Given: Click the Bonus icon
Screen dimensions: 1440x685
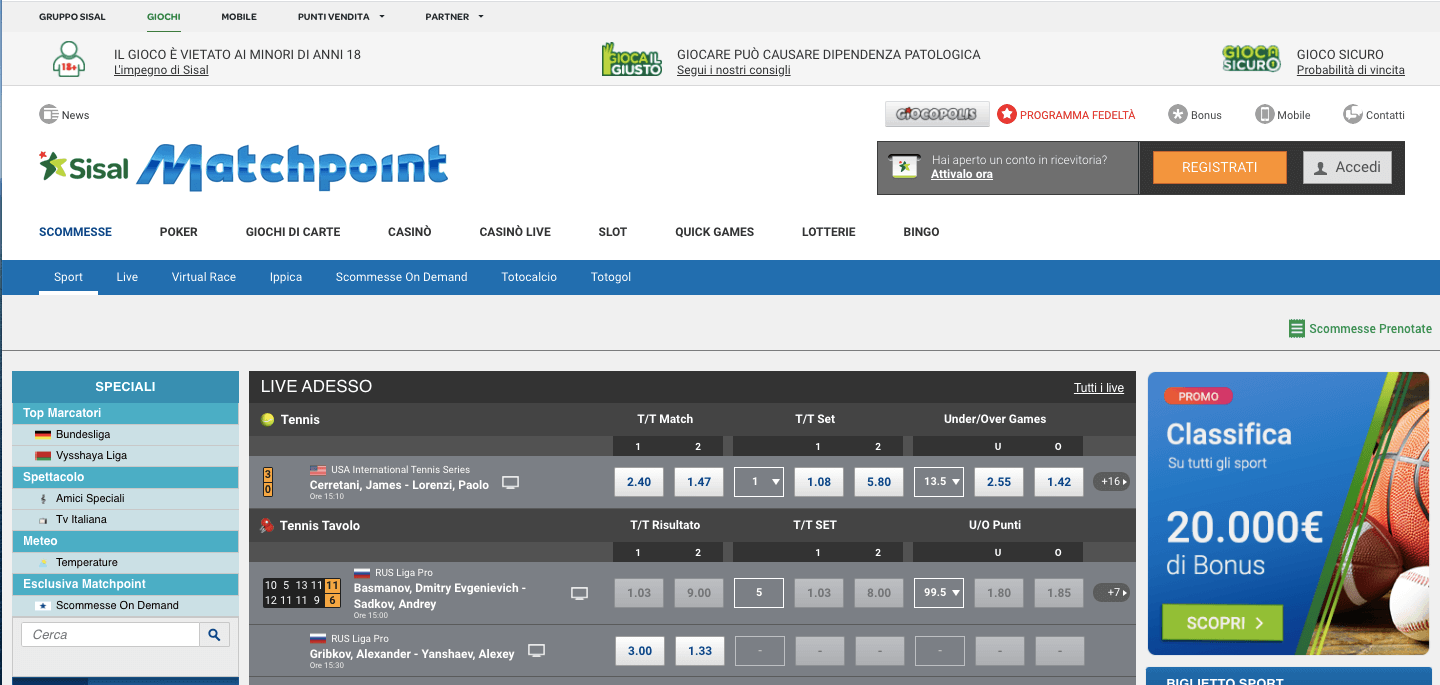Looking at the screenshot, I should point(1178,114).
